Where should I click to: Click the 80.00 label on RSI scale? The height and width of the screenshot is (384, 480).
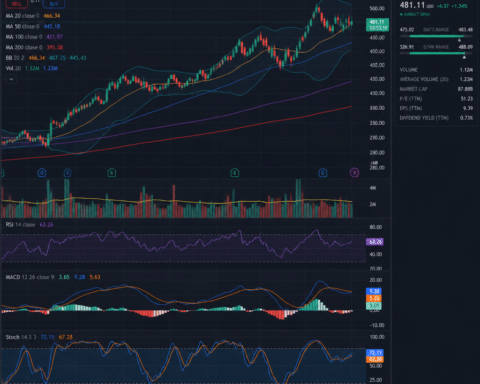(x=376, y=227)
